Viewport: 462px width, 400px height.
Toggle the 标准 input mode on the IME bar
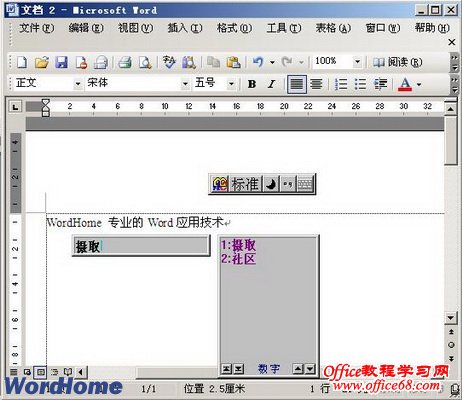[245, 184]
